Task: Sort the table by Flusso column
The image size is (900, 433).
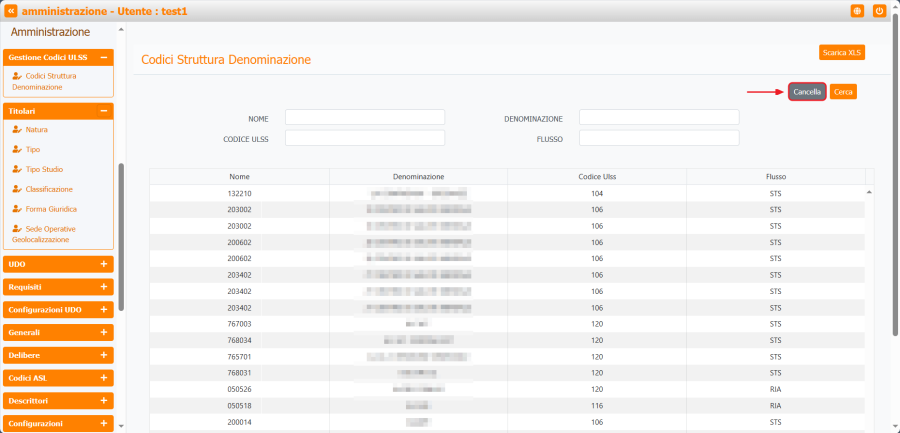Action: tap(775, 176)
